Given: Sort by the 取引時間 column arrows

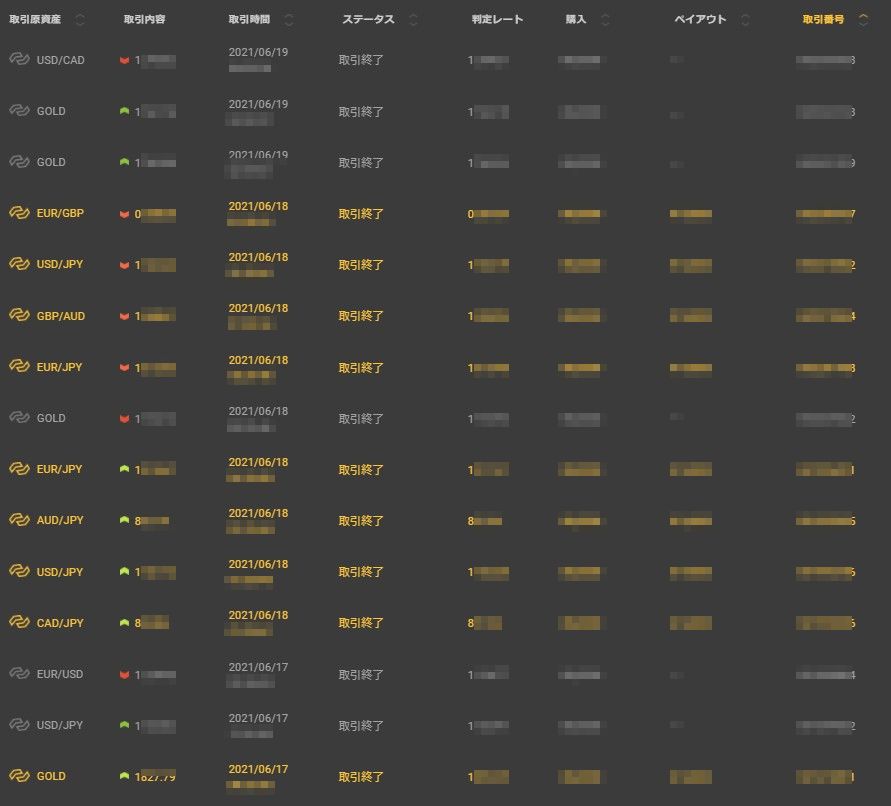Looking at the screenshot, I should point(289,19).
